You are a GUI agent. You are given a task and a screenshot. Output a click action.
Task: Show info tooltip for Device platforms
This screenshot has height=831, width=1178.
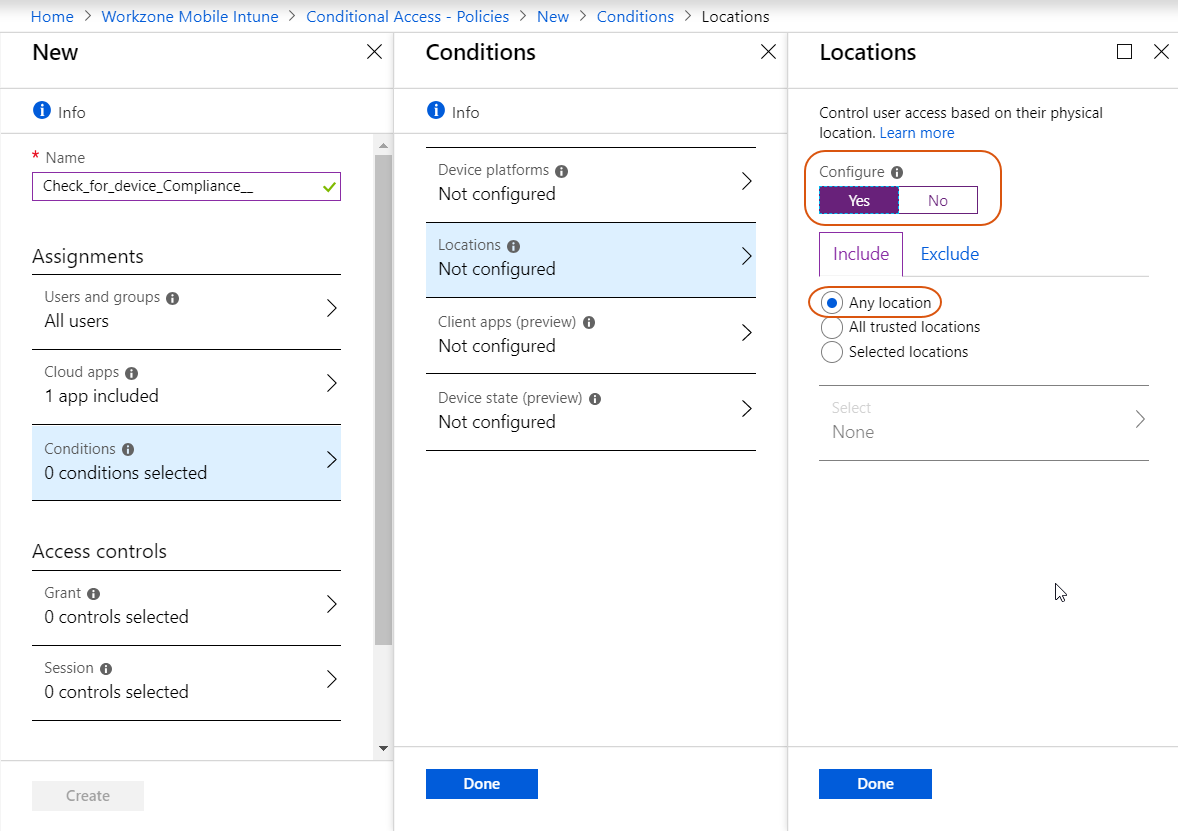click(x=561, y=171)
